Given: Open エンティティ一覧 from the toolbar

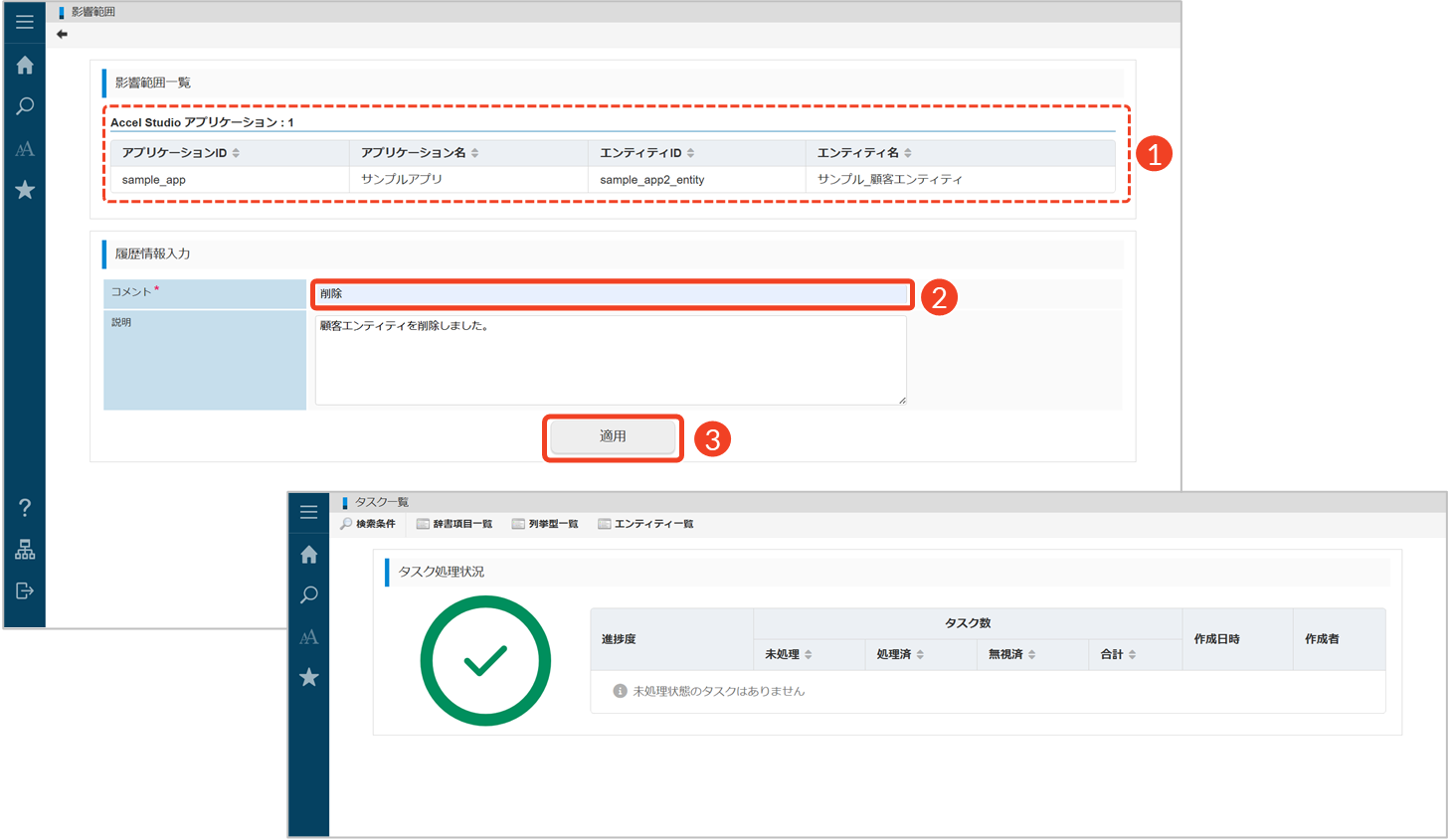Looking at the screenshot, I should [x=645, y=524].
